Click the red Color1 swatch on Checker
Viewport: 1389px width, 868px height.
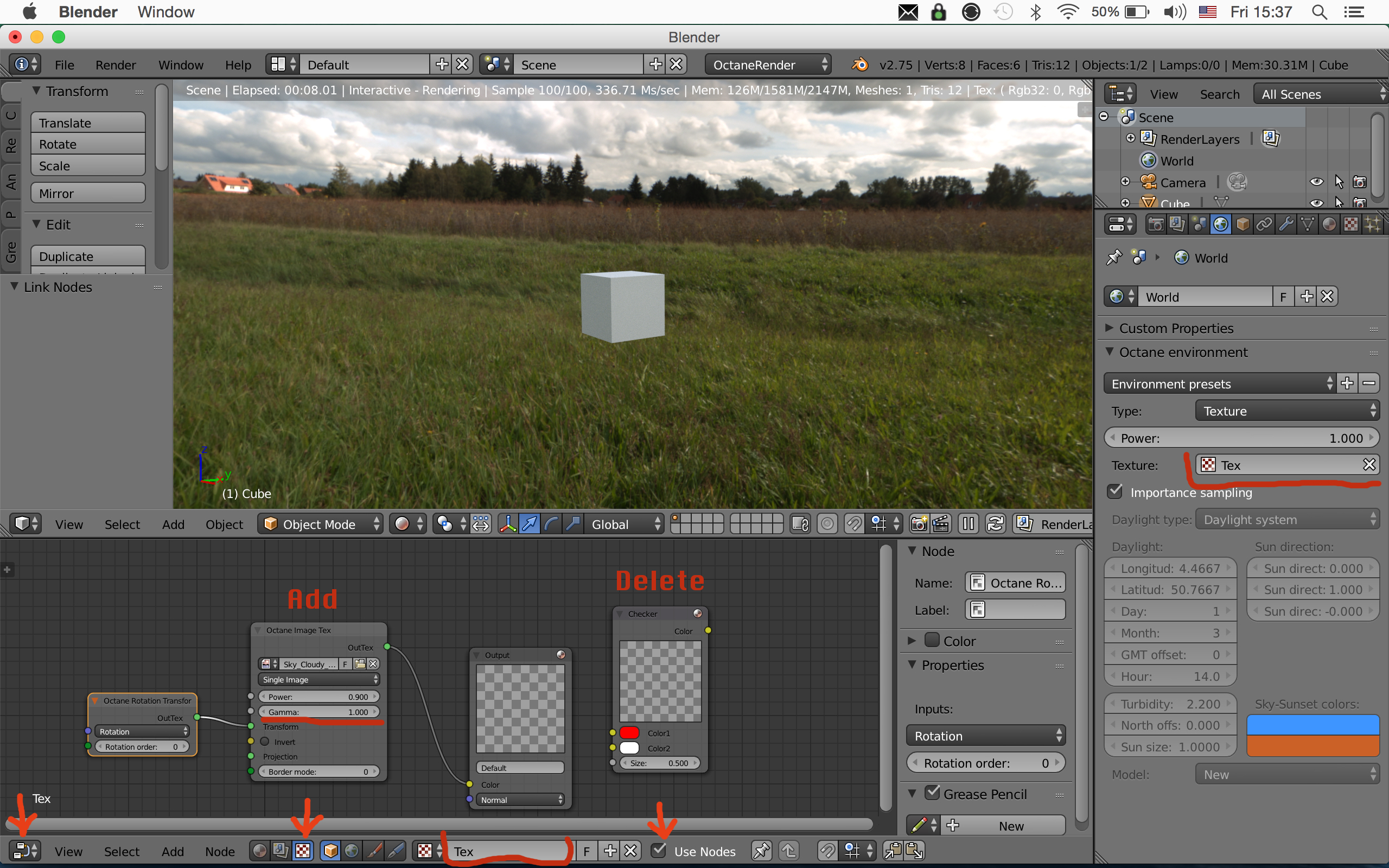[x=629, y=732]
